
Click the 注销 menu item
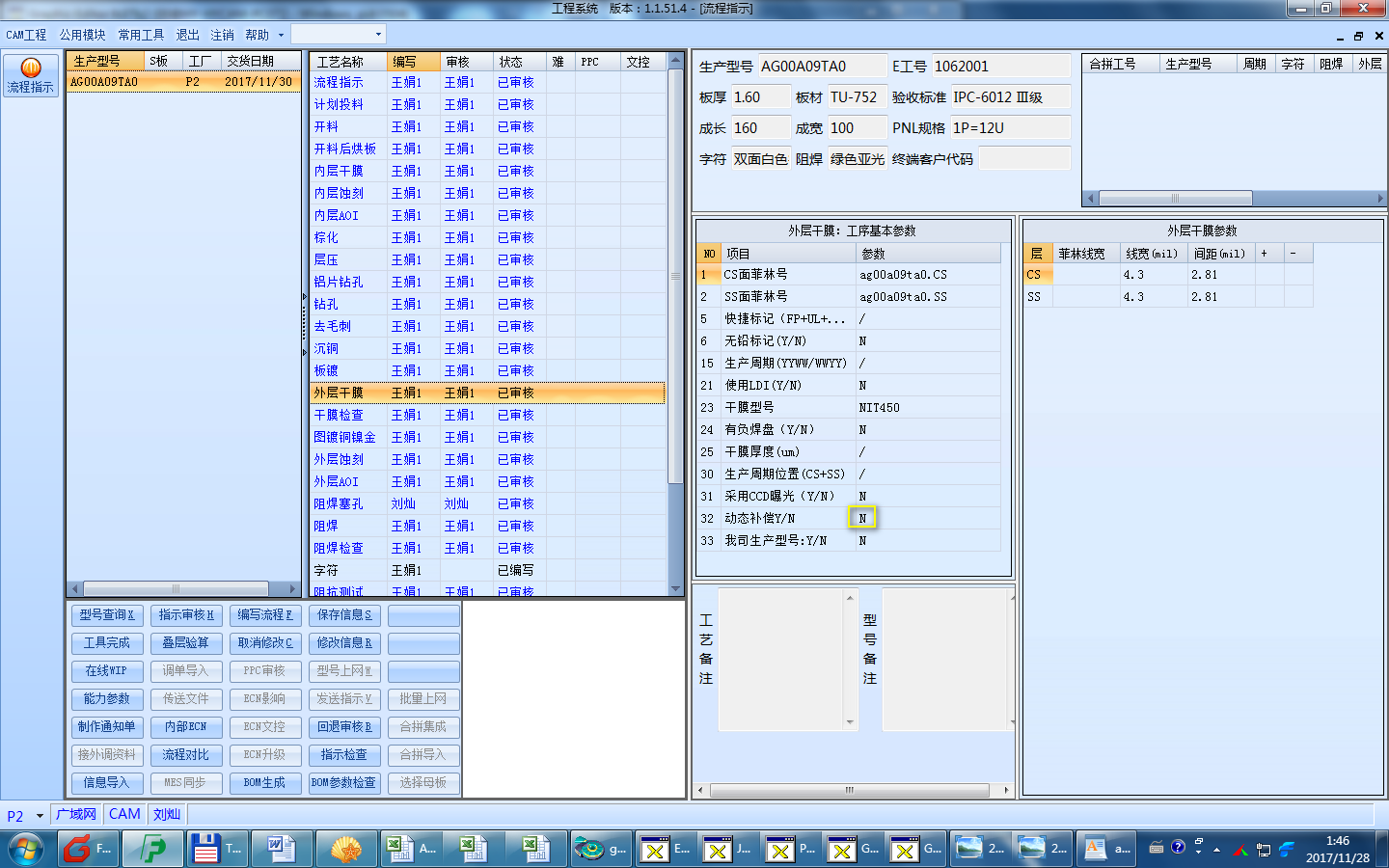click(x=222, y=35)
